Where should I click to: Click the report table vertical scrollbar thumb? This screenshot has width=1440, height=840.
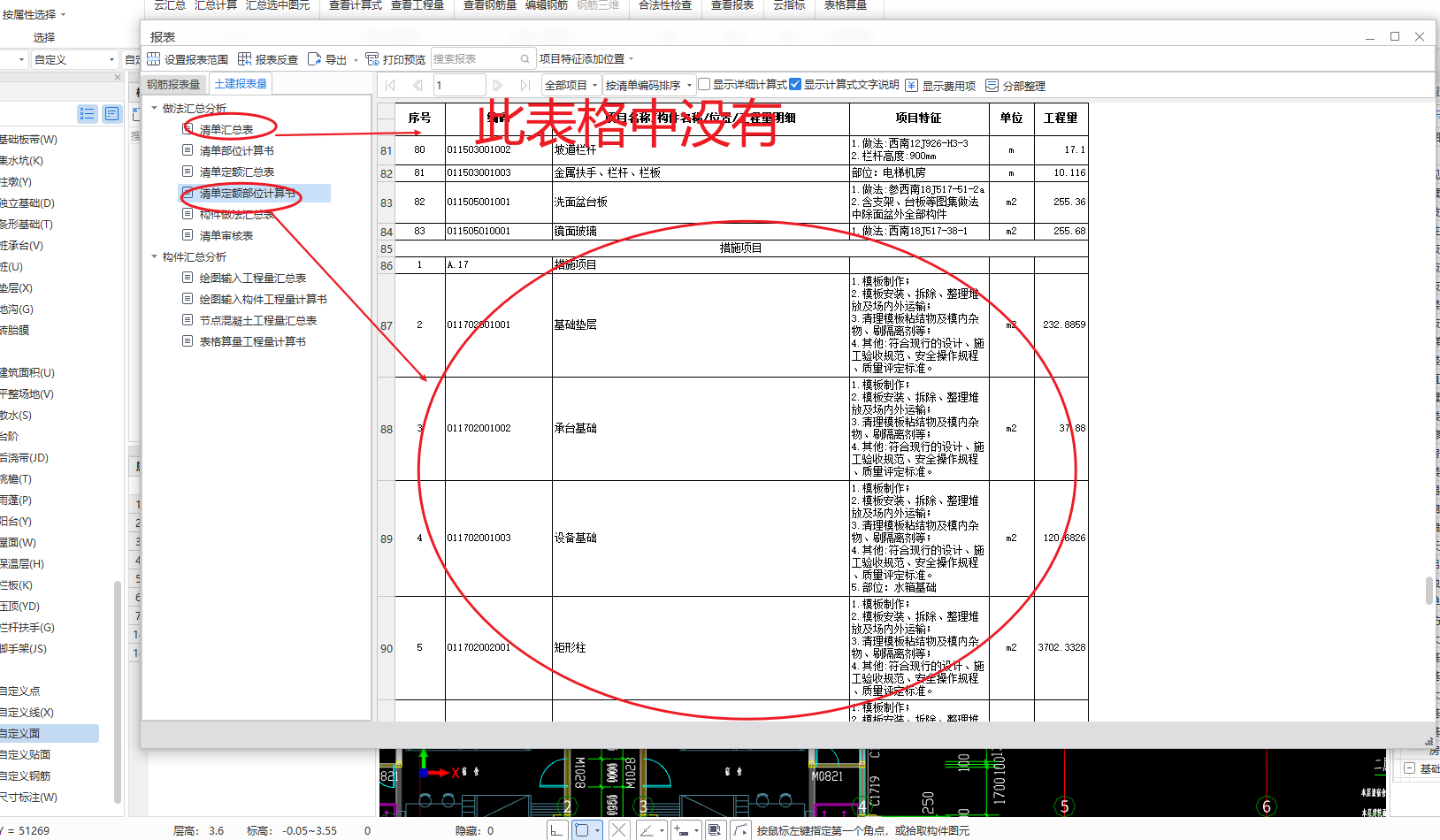[x=1429, y=590]
